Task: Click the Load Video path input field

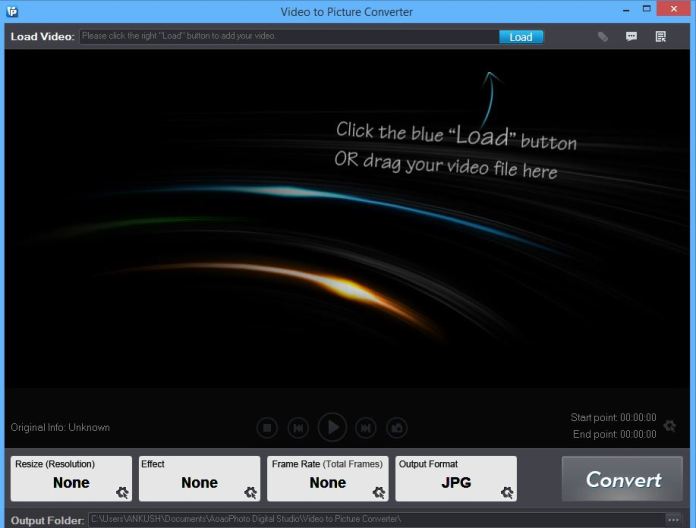Action: pyautogui.click(x=289, y=36)
